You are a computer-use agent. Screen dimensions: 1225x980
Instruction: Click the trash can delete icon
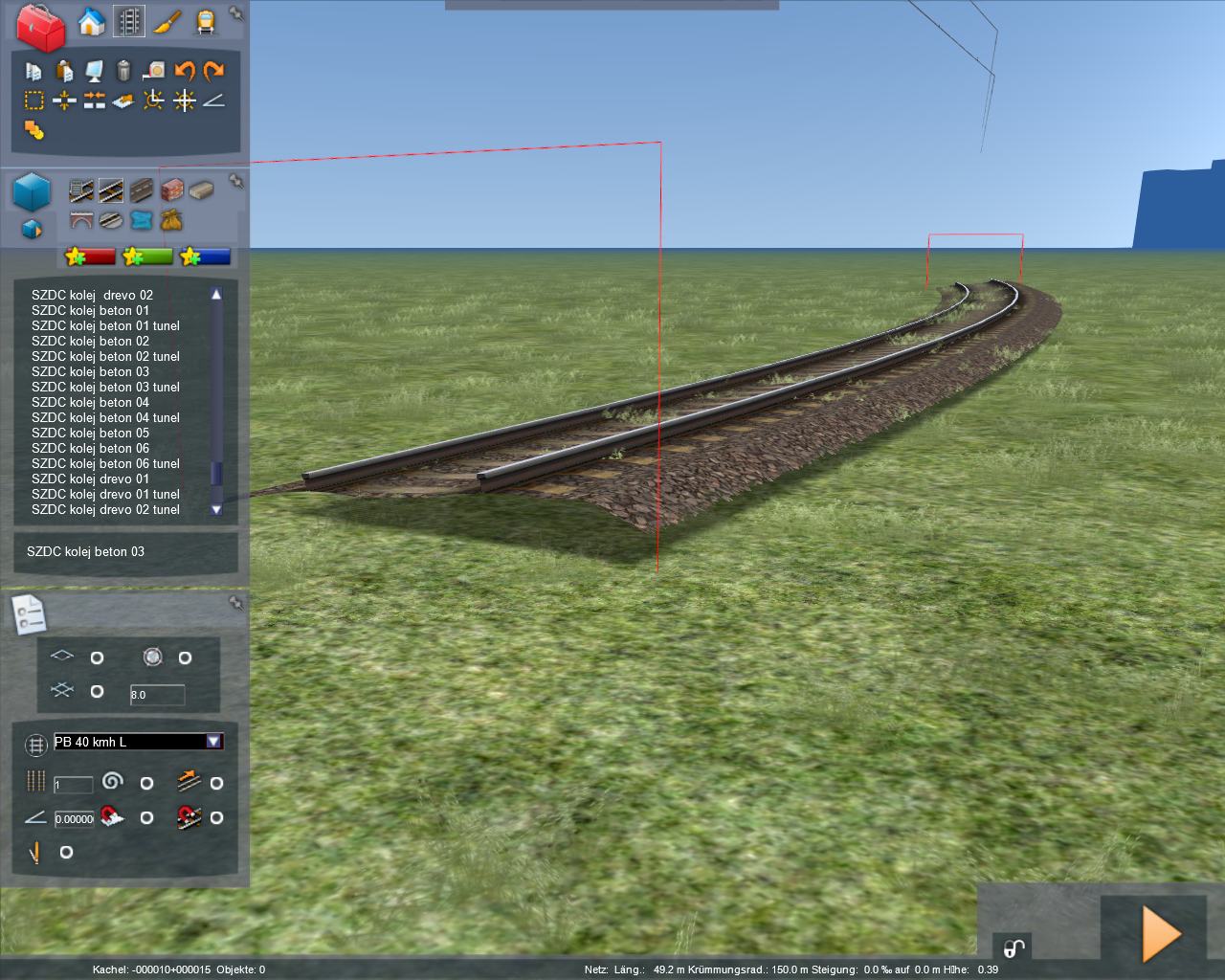(x=123, y=71)
